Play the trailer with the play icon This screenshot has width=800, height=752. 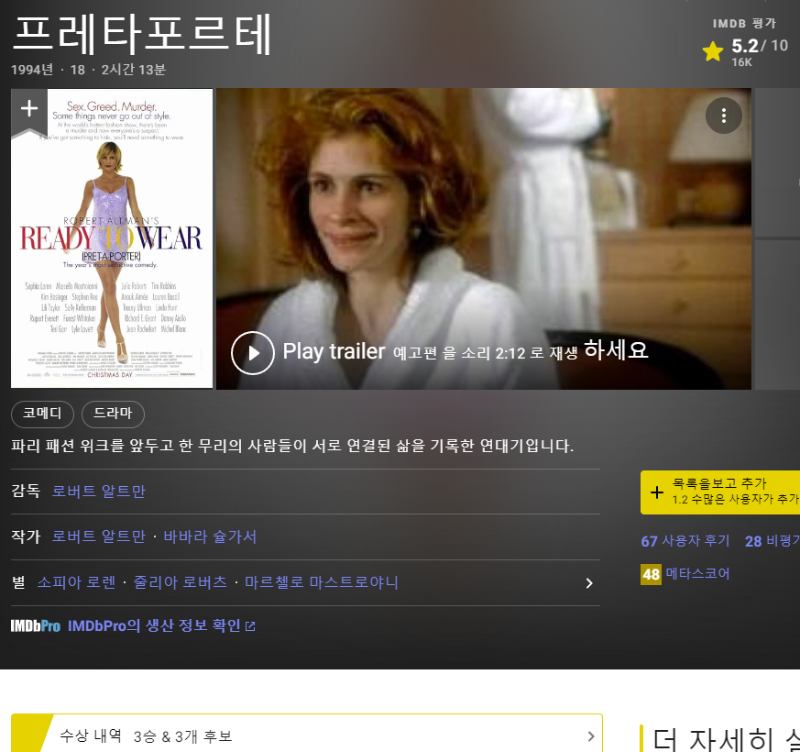coord(253,352)
